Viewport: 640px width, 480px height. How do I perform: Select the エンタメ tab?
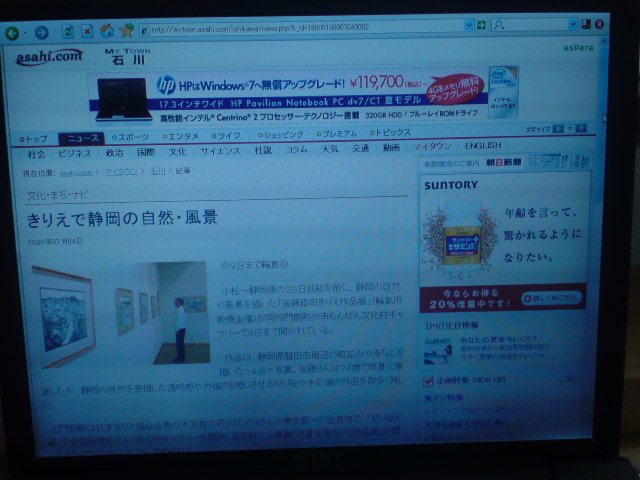point(180,136)
